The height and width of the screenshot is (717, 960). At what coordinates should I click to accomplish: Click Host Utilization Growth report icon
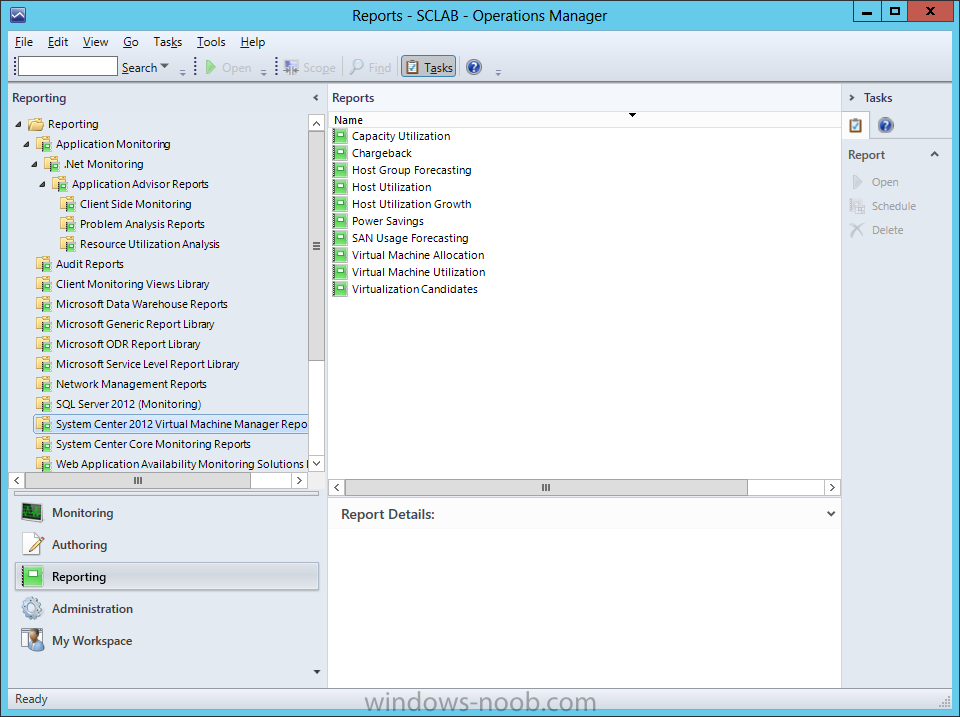click(x=340, y=204)
